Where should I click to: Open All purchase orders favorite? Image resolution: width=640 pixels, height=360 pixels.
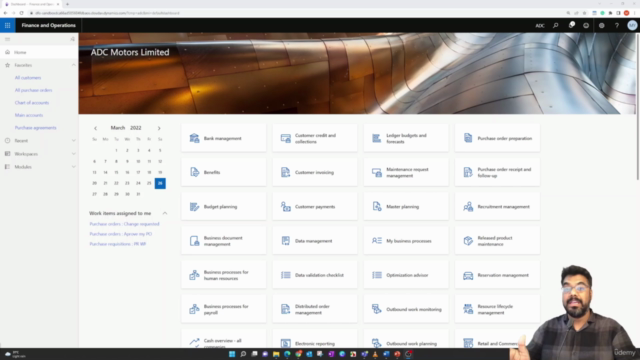(33, 90)
